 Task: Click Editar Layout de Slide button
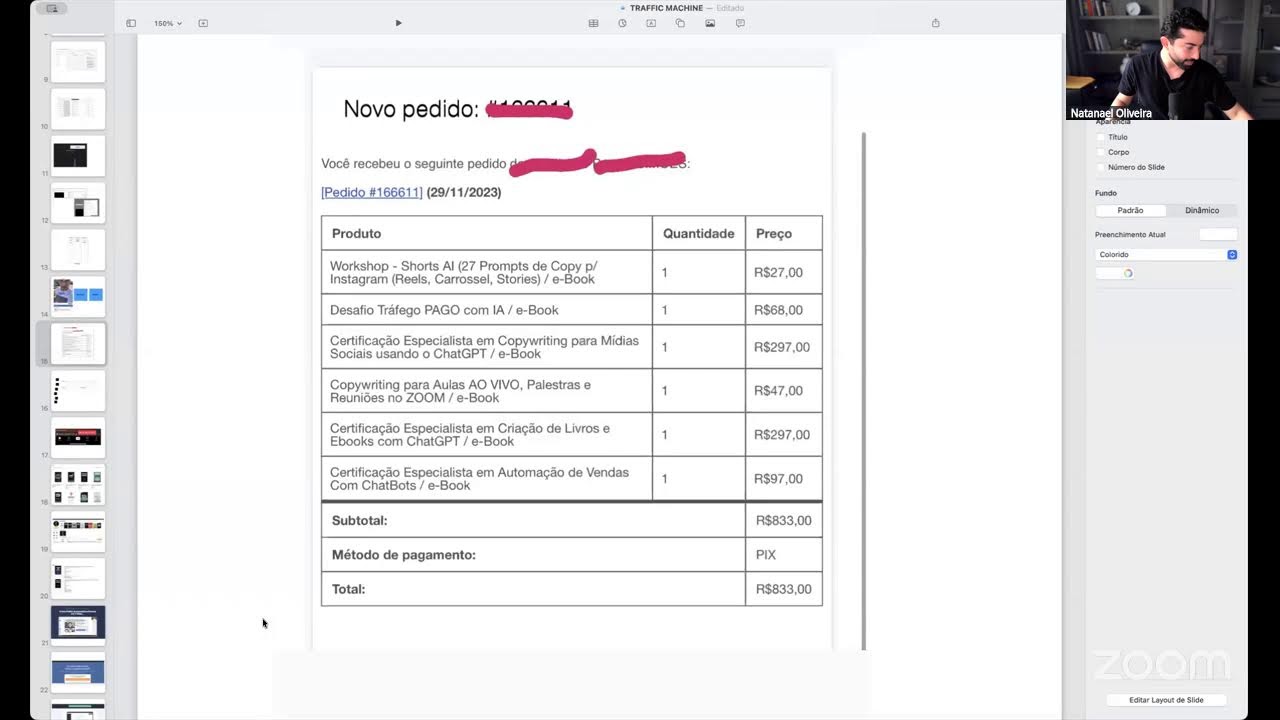tap(1166, 700)
